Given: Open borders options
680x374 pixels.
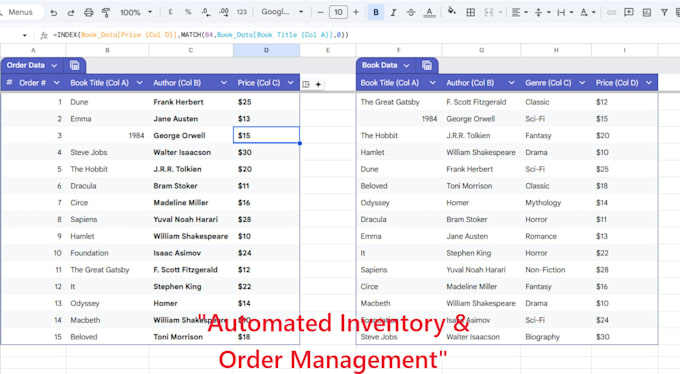Looking at the screenshot, I should 471,13.
